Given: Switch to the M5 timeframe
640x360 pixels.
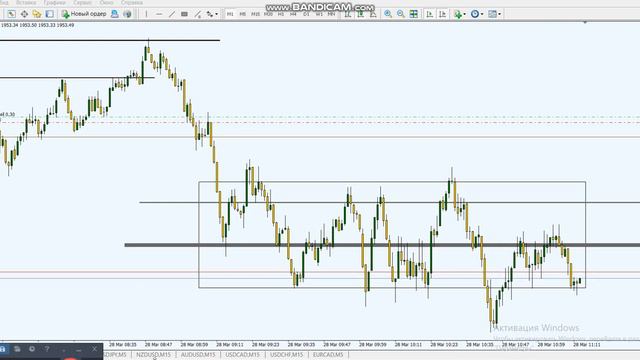Looking at the screenshot, I should (243, 14).
